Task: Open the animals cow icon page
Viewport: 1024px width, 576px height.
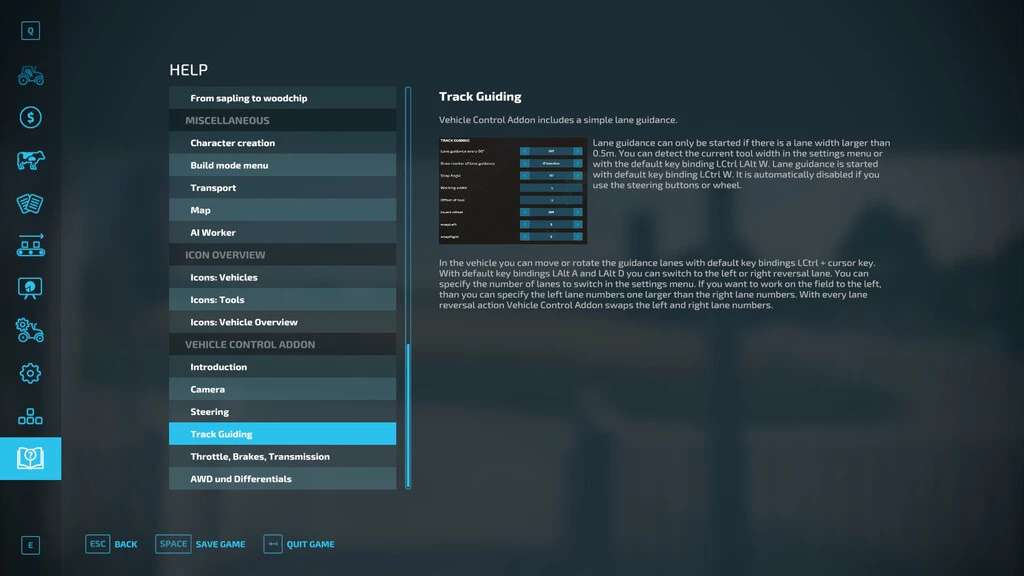Action: click(30, 161)
